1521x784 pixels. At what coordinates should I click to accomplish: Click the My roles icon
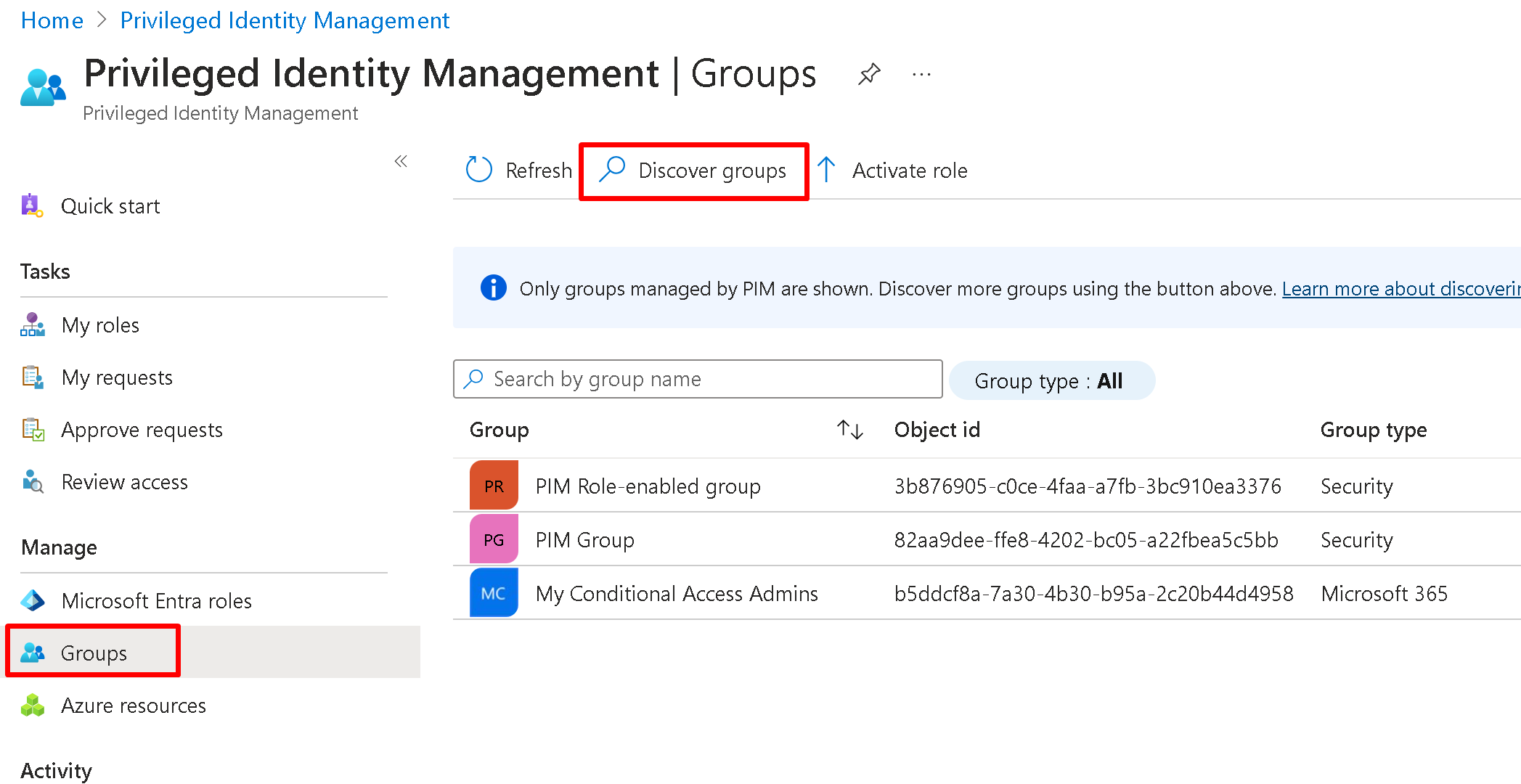tap(33, 324)
